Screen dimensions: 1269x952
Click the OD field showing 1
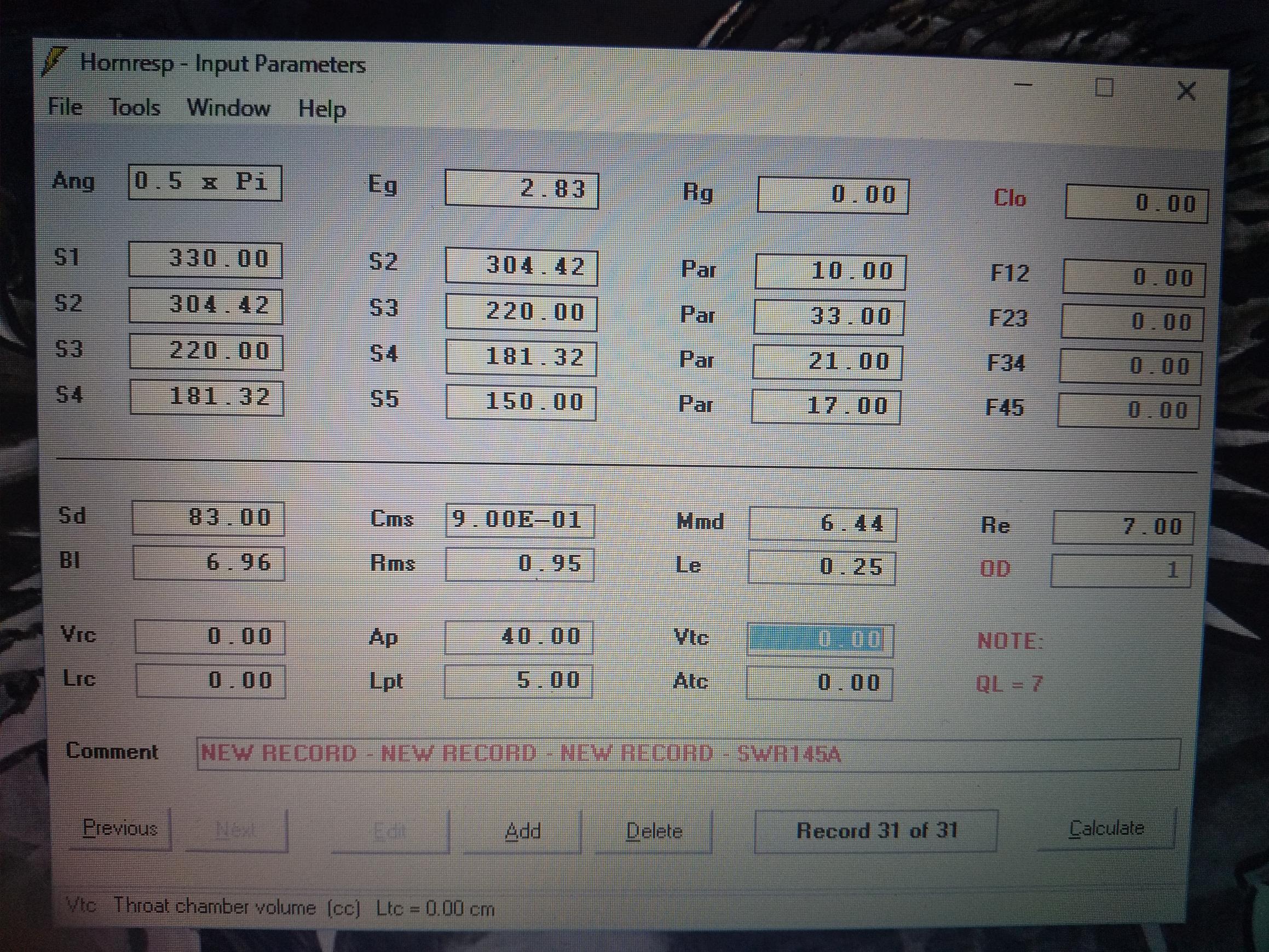coord(1121,570)
